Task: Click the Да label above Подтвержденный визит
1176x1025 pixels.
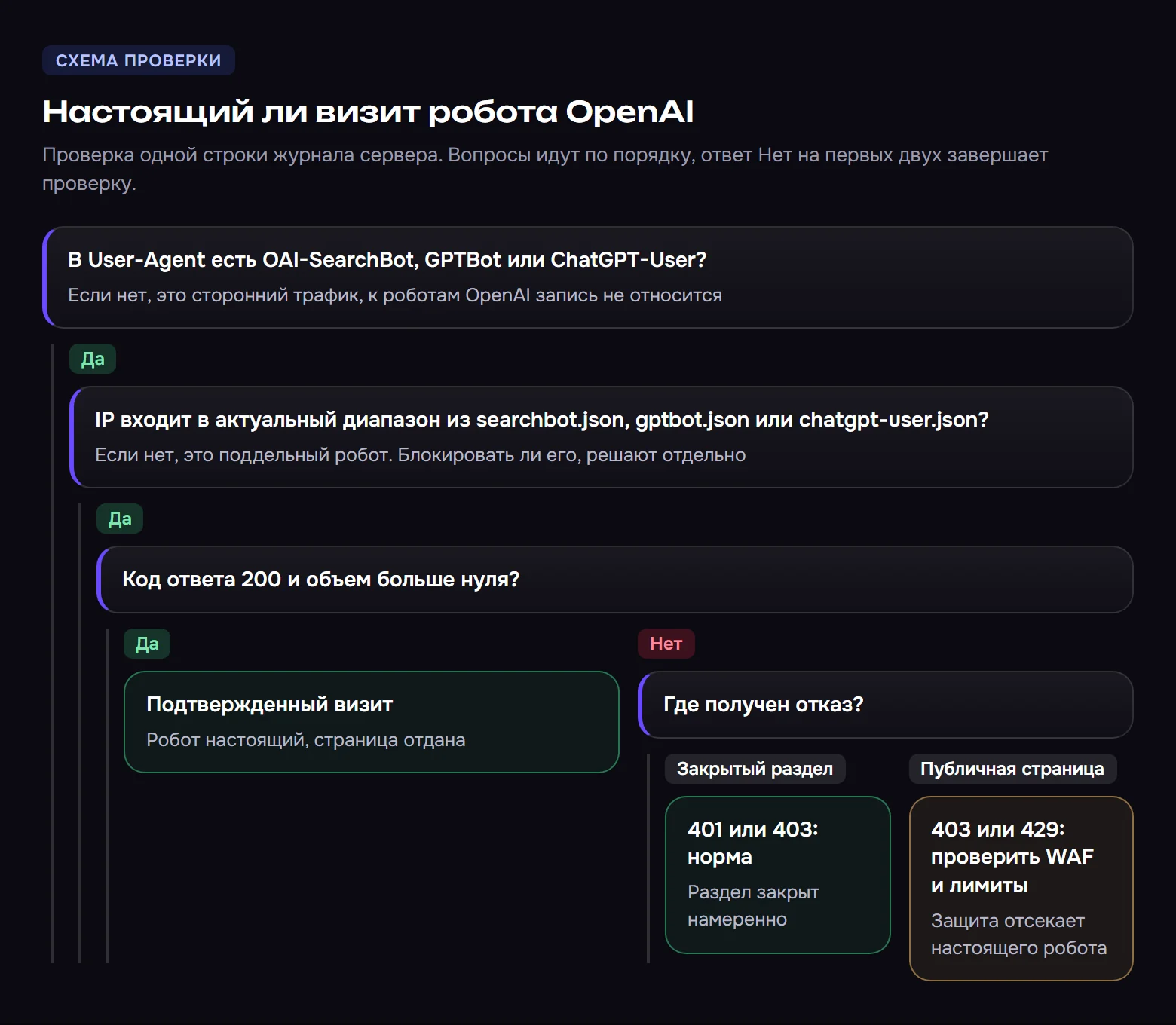Action: coord(147,644)
